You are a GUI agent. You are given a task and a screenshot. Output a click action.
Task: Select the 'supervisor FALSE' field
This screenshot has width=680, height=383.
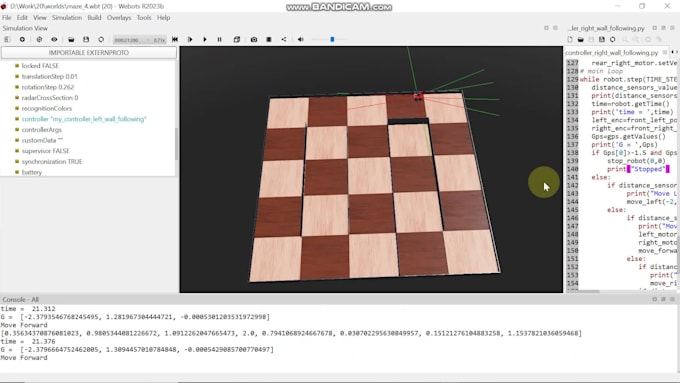[x=46, y=151]
